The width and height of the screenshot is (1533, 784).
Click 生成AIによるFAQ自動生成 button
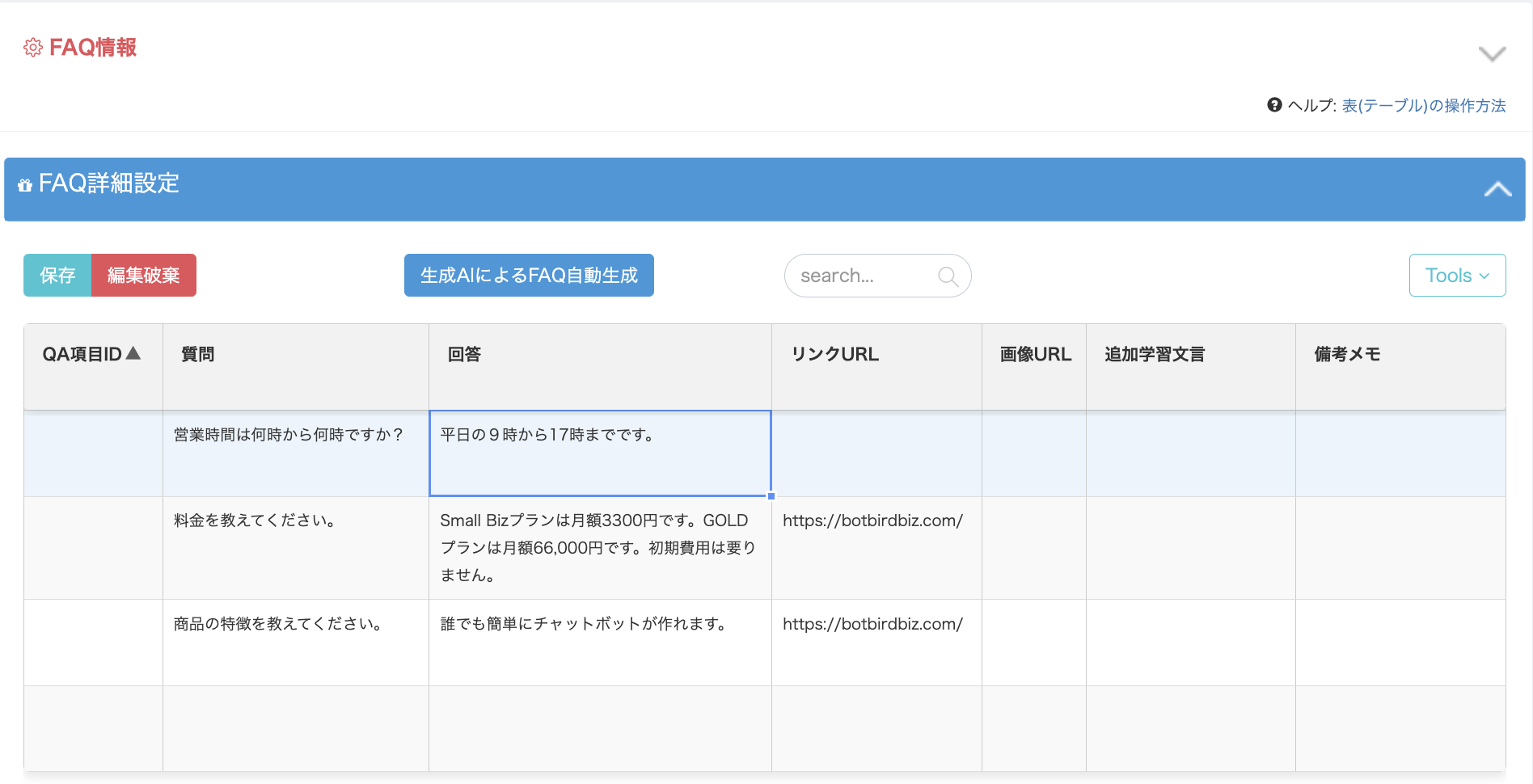[x=529, y=276]
